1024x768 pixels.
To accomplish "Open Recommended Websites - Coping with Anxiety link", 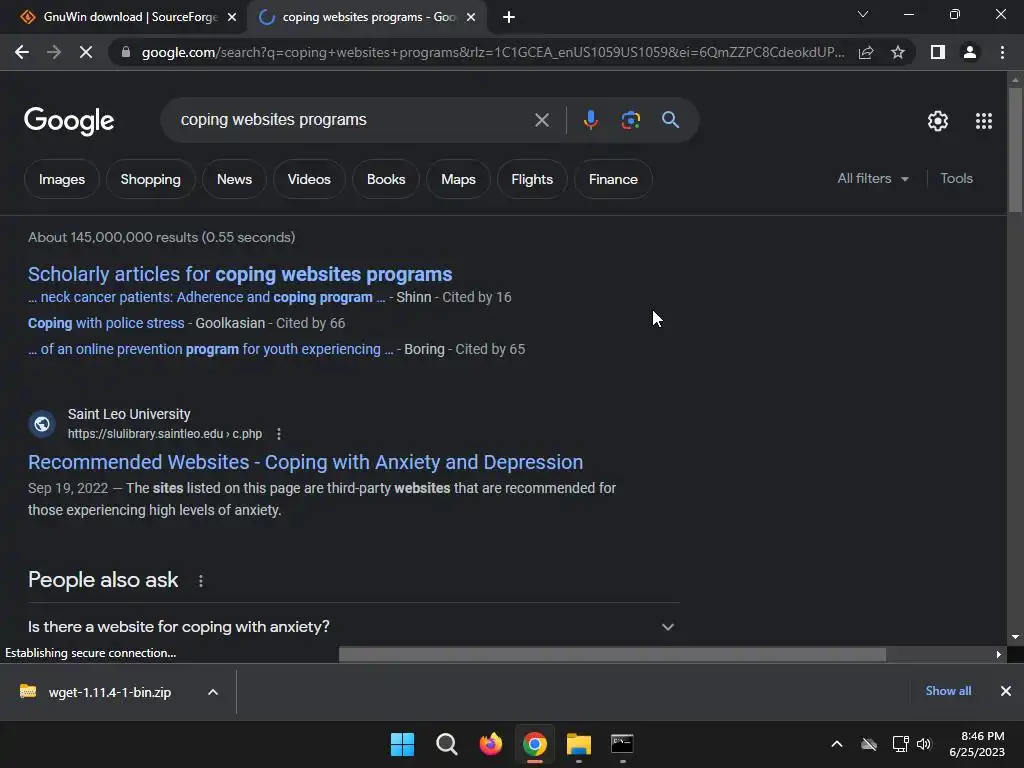I will pyautogui.click(x=305, y=462).
